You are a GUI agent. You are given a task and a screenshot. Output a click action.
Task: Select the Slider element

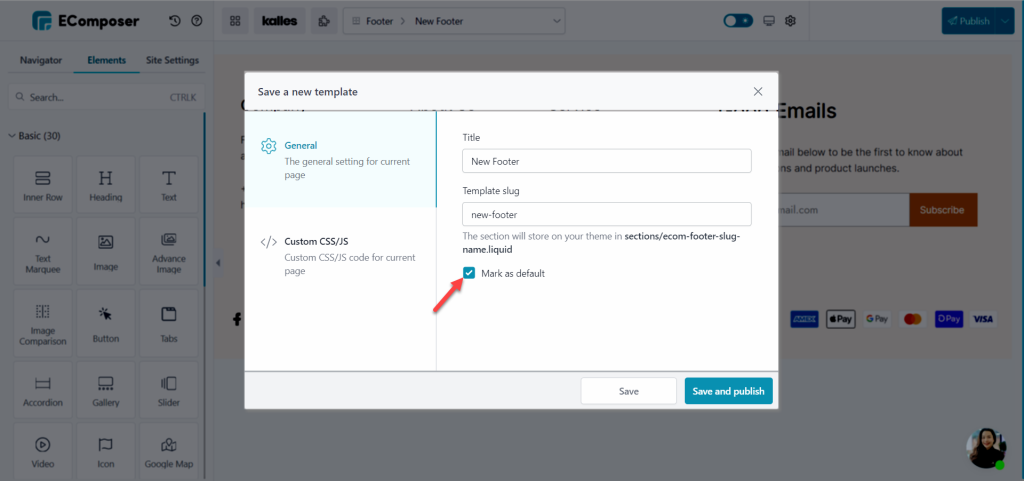[x=169, y=390]
